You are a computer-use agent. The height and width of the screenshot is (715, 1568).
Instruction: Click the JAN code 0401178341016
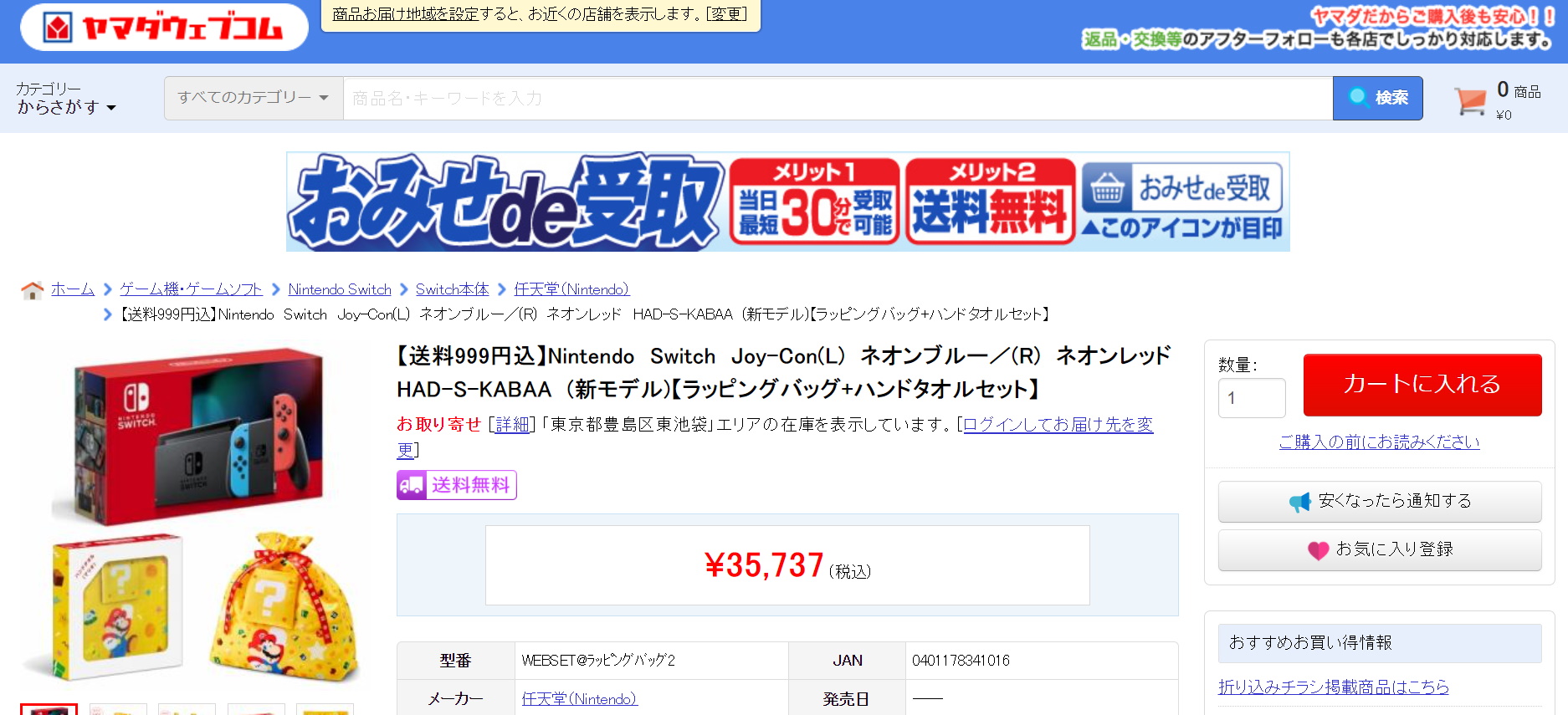point(961,661)
